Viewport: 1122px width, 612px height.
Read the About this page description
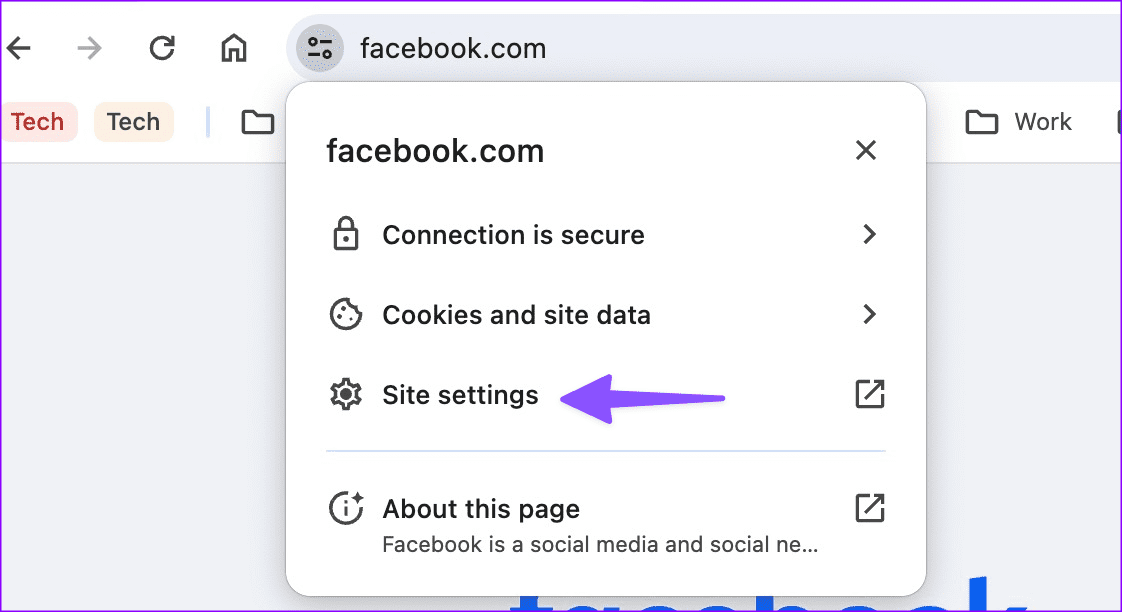pyautogui.click(x=598, y=544)
